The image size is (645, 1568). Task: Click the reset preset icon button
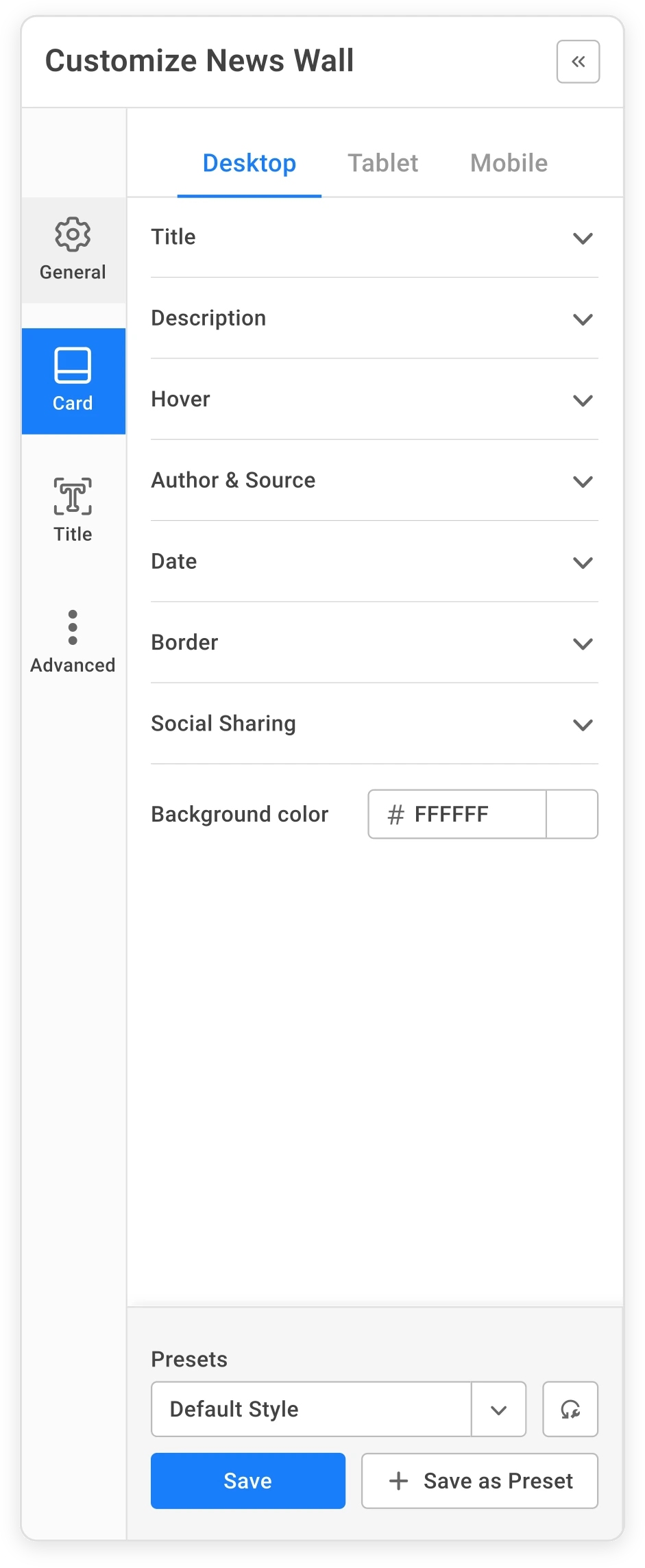(x=570, y=1409)
